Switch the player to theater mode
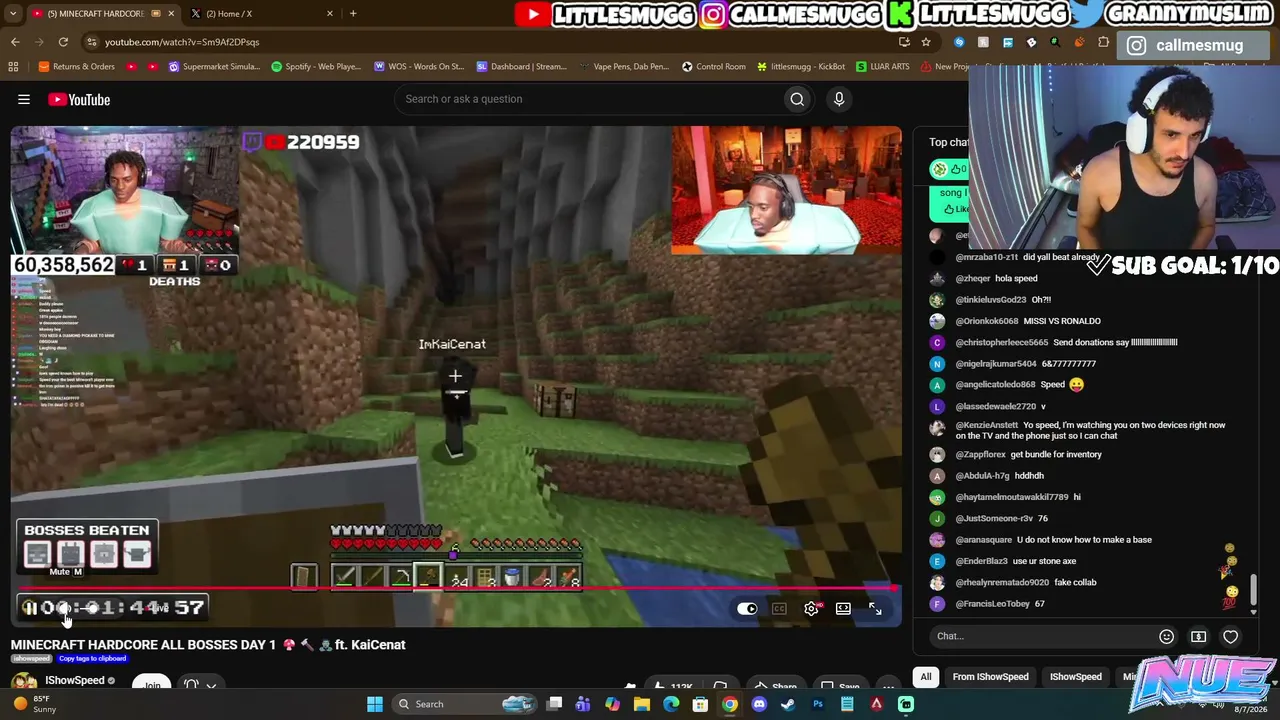This screenshot has height=720, width=1280. (x=843, y=608)
